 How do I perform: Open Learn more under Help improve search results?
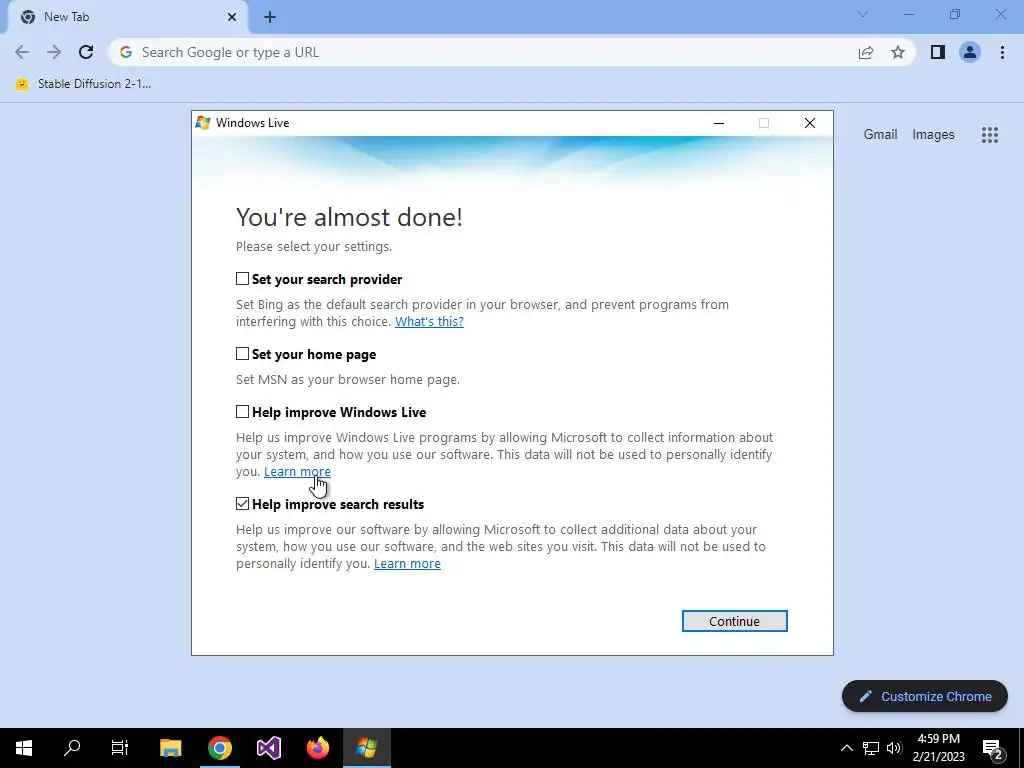click(x=407, y=564)
